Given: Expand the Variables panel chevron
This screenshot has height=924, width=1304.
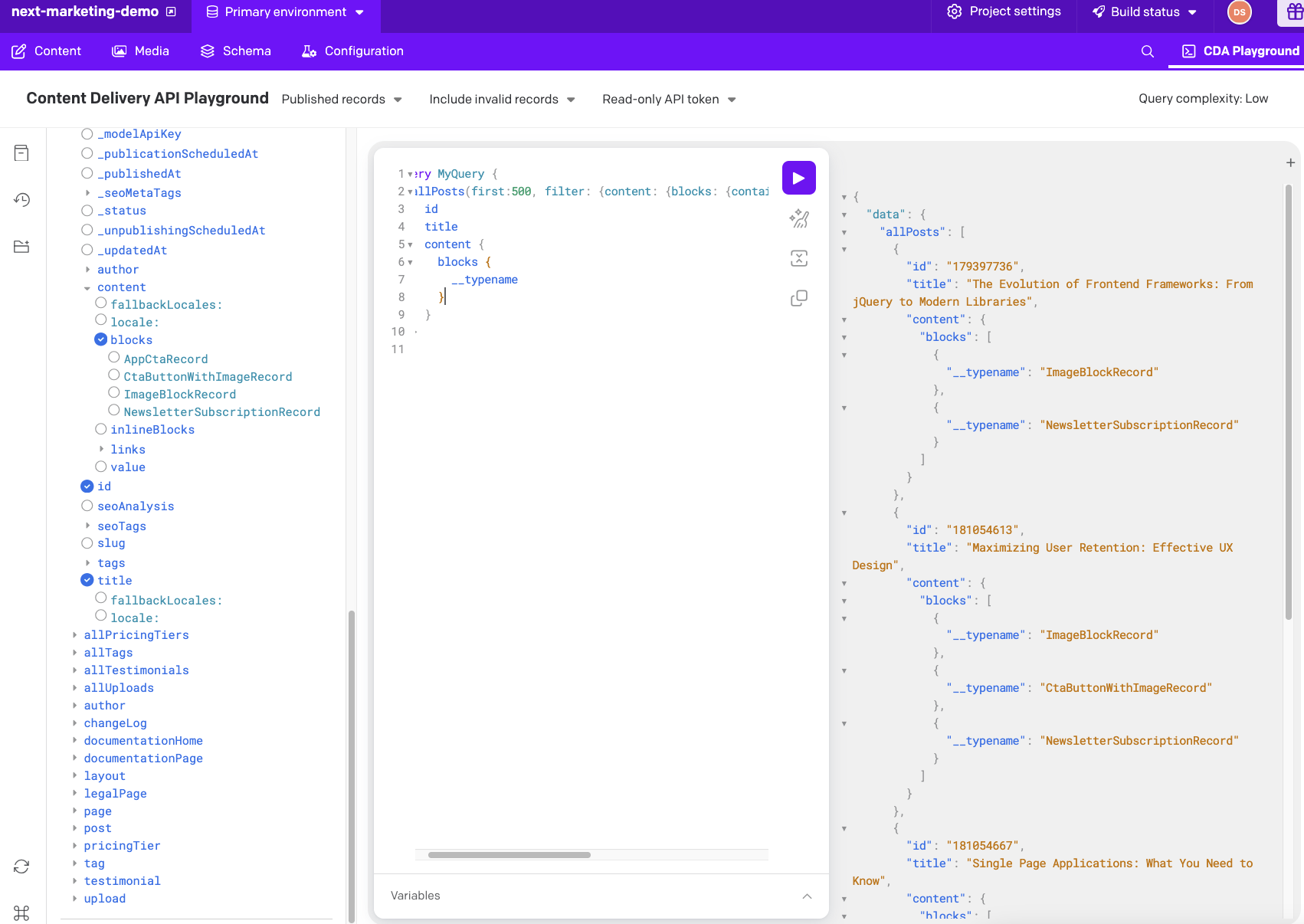Looking at the screenshot, I should pos(807,896).
